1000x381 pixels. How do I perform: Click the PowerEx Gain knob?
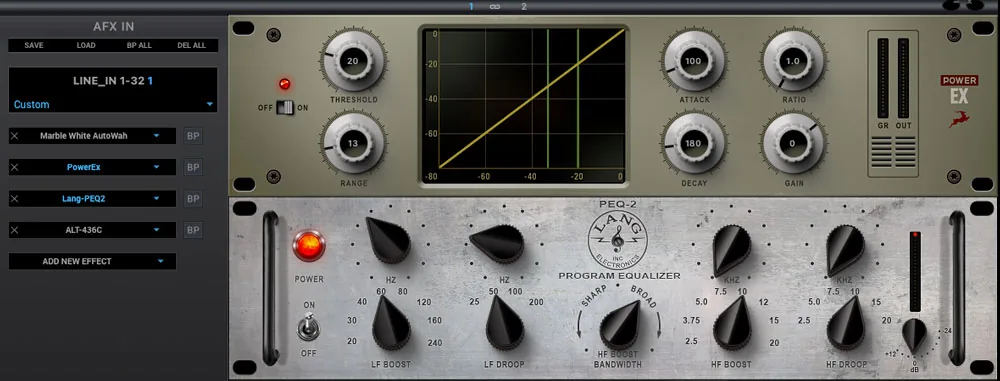tap(793, 144)
